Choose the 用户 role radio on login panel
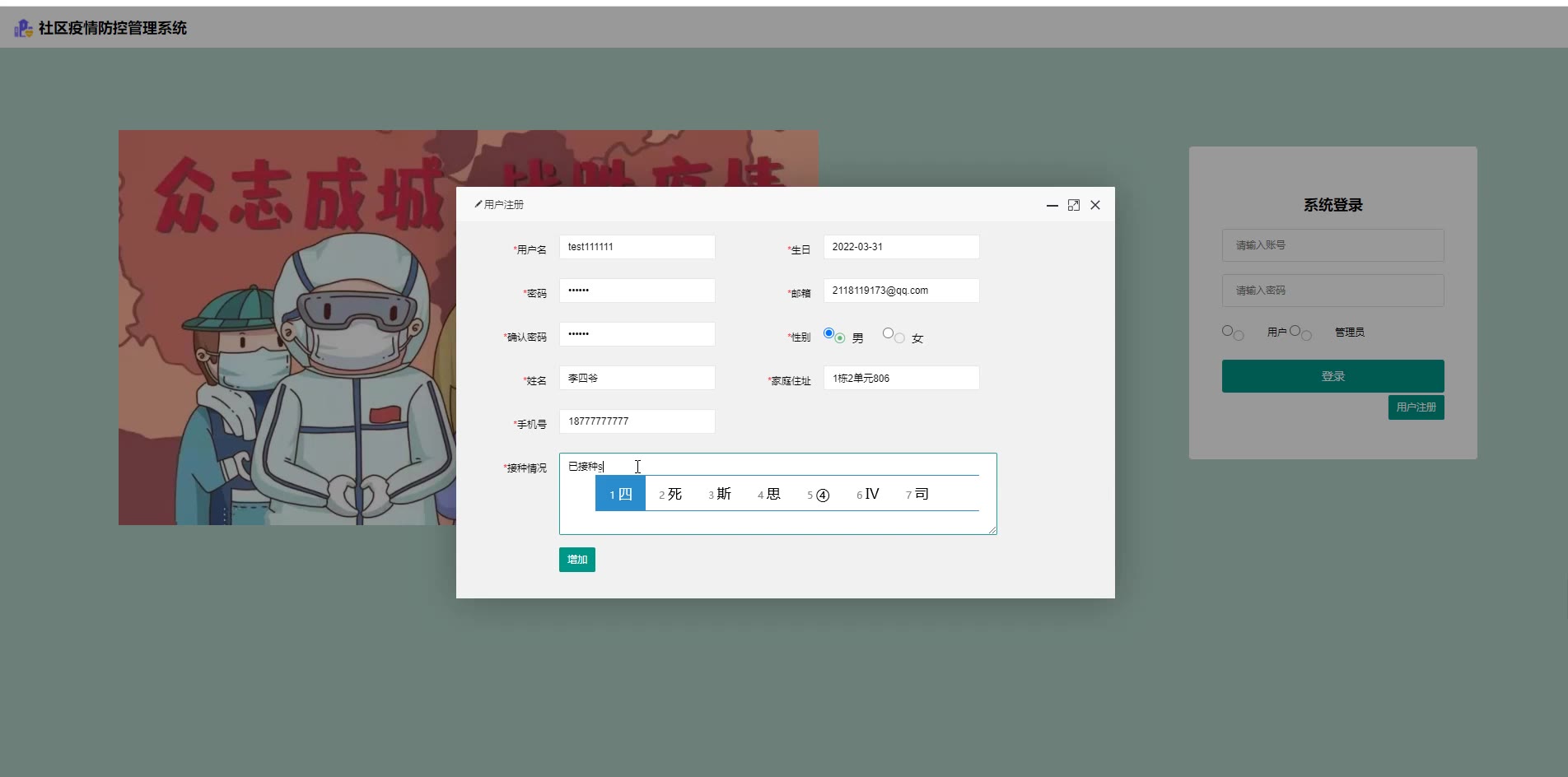Screen dimensions: 1568x777 coord(1227,331)
